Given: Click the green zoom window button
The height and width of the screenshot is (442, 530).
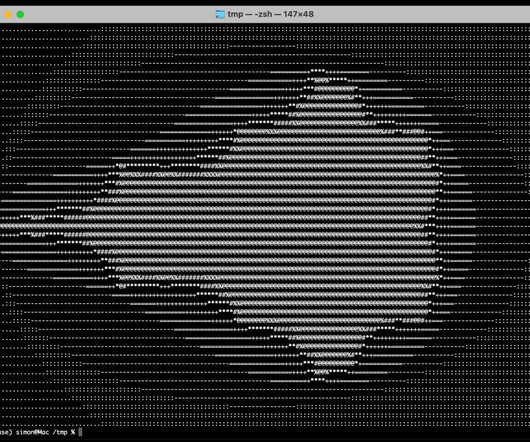Looking at the screenshot, I should coord(20,14).
